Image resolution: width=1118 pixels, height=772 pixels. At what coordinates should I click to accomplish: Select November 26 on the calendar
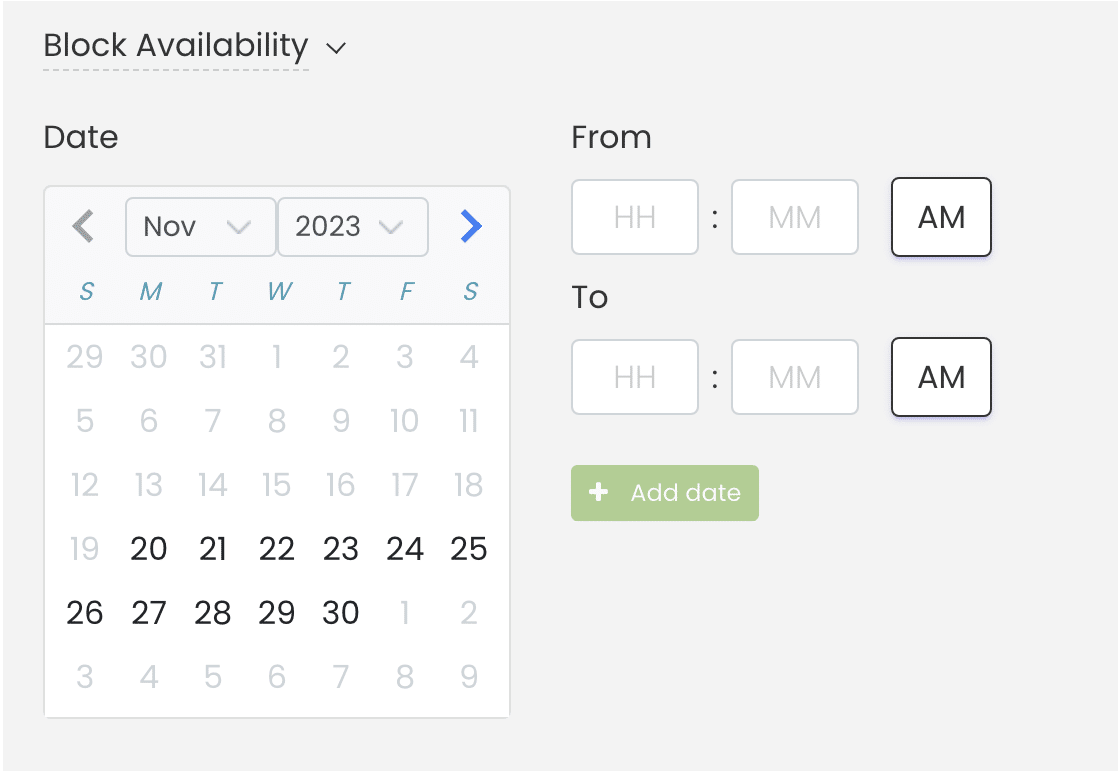[85, 613]
